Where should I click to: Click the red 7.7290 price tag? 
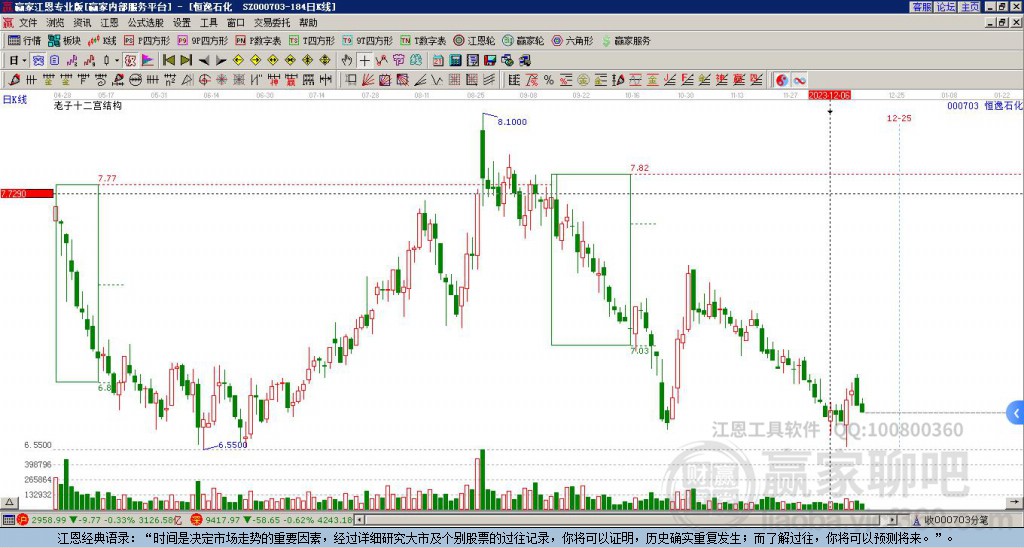[x=27, y=194]
